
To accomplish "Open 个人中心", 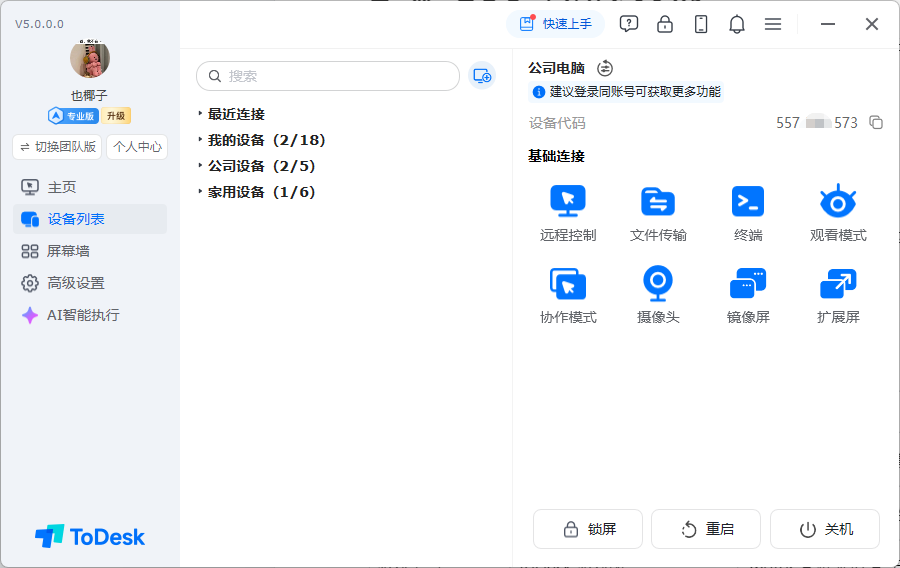I will point(137,147).
